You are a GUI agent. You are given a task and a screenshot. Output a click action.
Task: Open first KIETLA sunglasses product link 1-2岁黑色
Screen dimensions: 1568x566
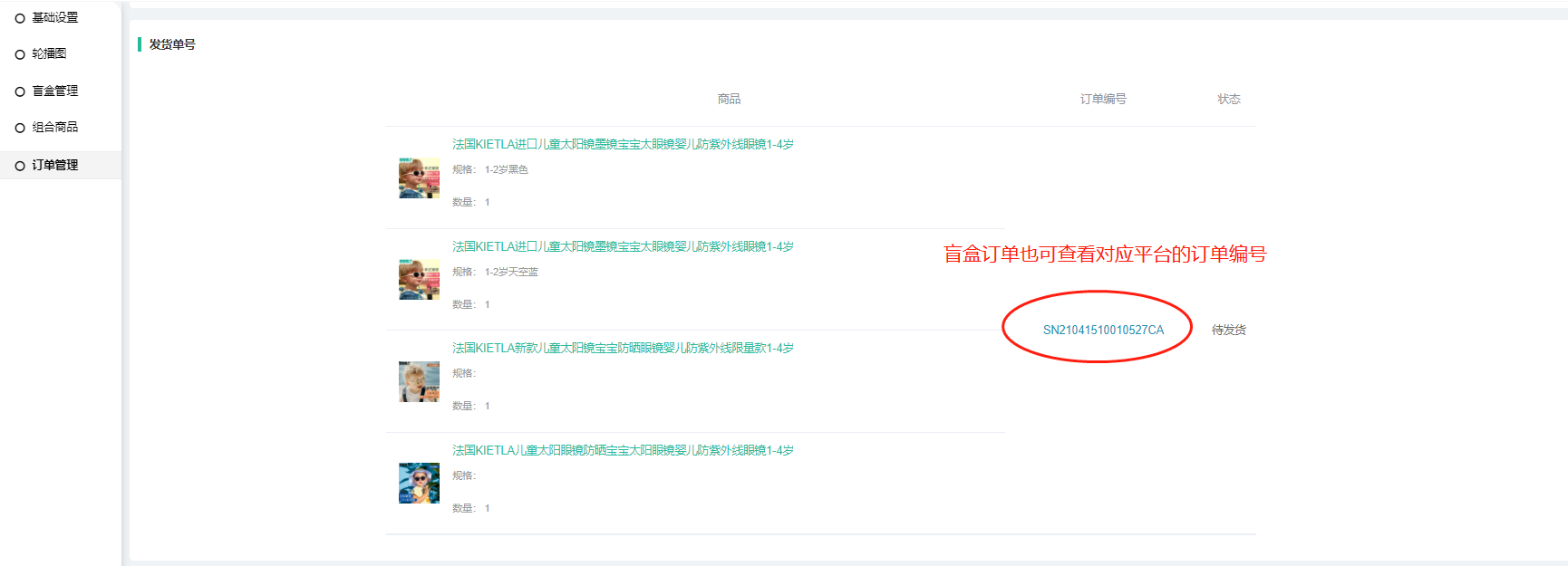point(623,145)
